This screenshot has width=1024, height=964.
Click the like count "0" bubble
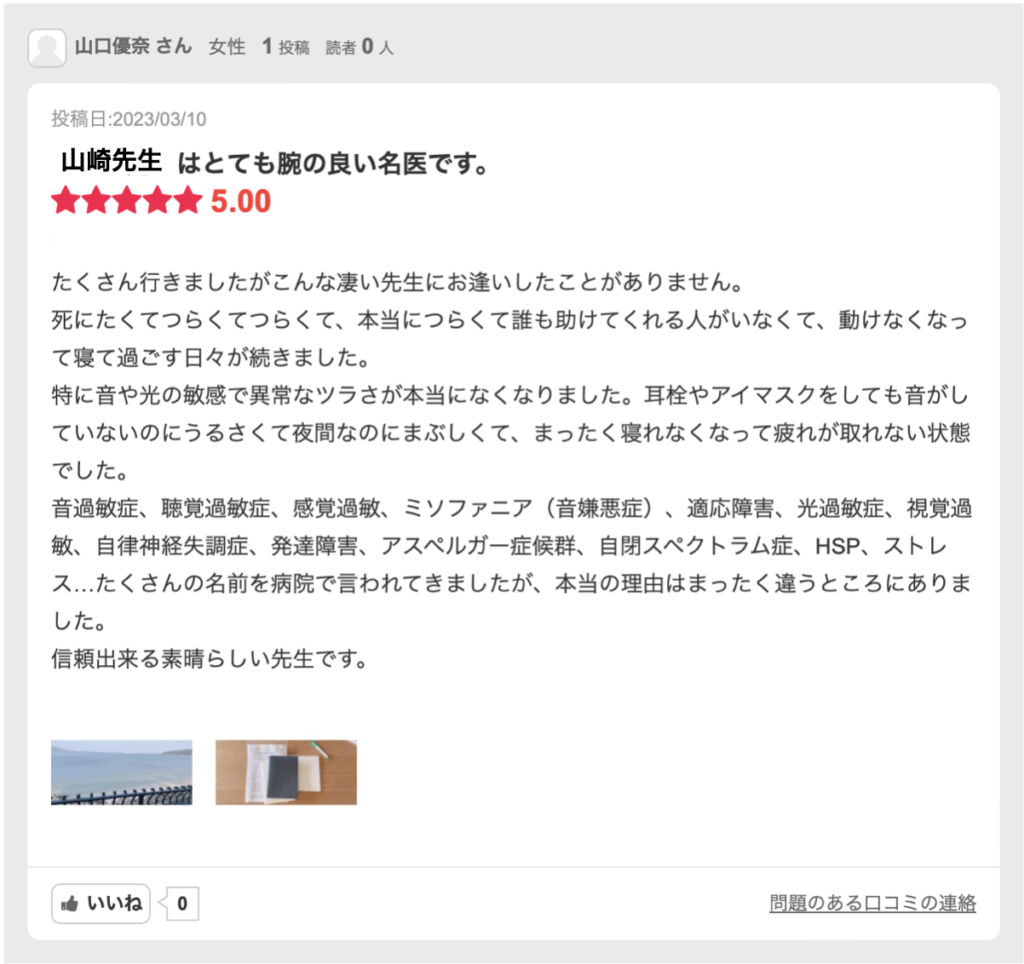click(x=182, y=904)
